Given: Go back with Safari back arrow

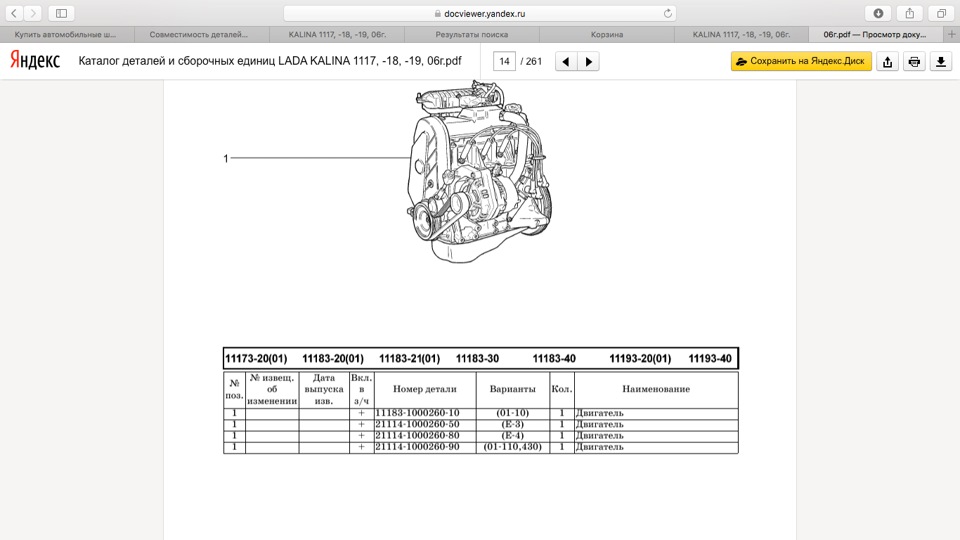Looking at the screenshot, I should [14, 13].
